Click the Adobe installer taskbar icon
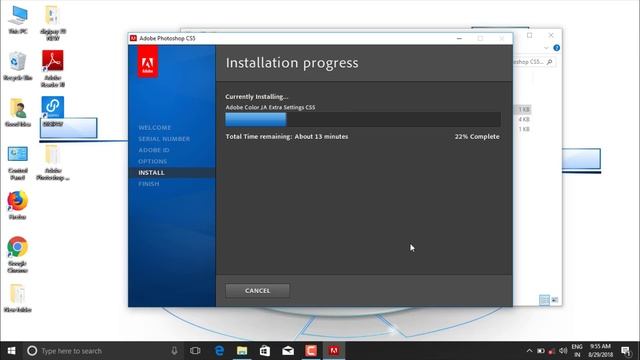Image resolution: width=640 pixels, height=360 pixels. [x=334, y=351]
